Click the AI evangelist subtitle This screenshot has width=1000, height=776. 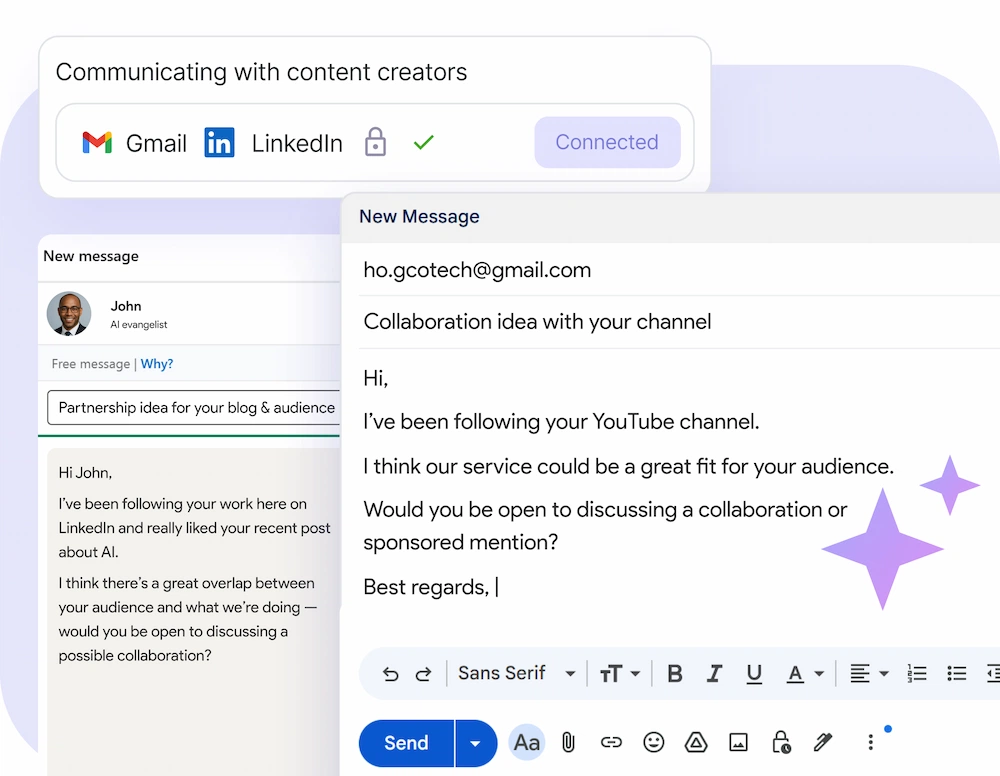click(138, 325)
